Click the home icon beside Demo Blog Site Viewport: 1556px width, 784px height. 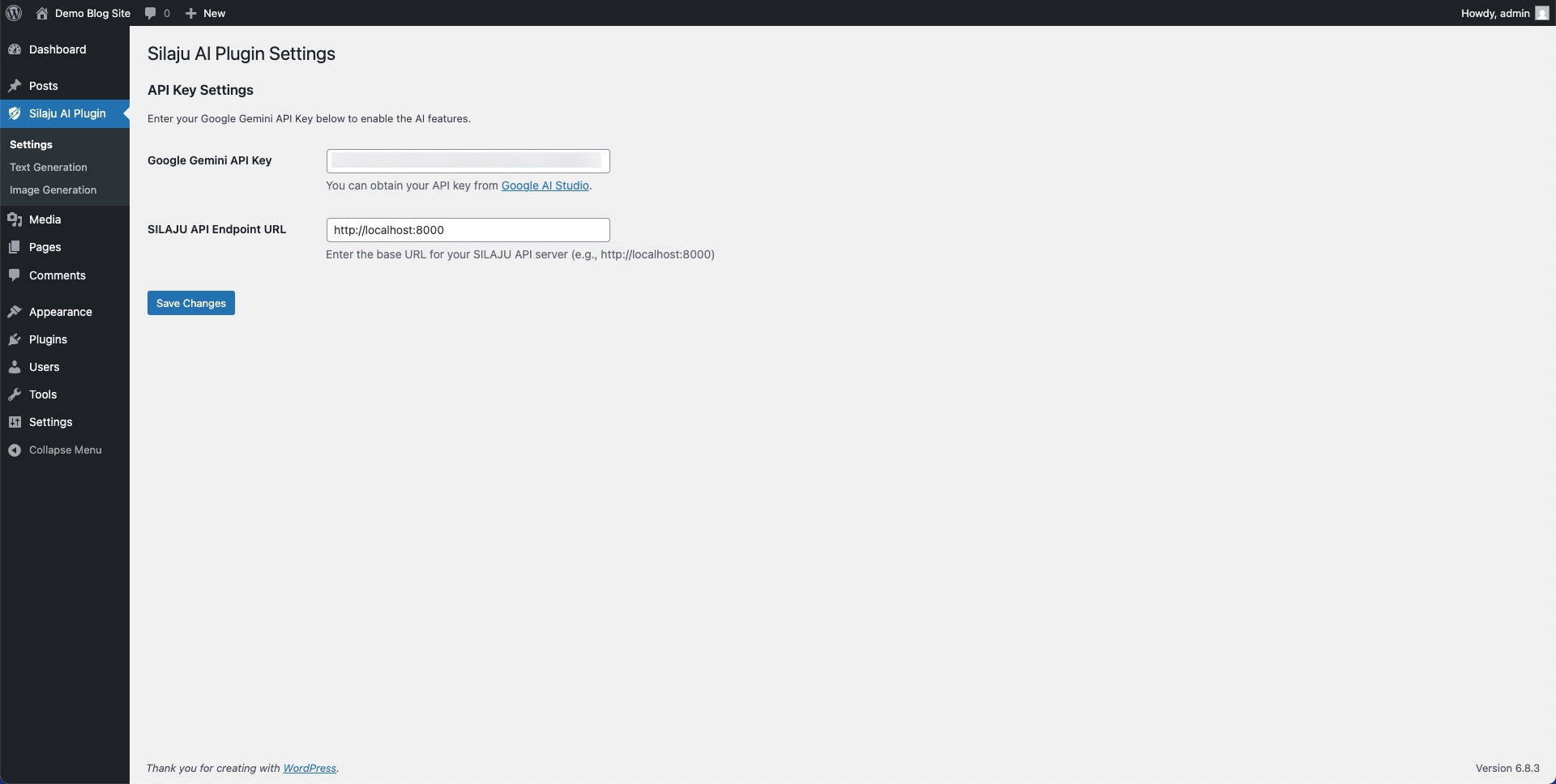click(42, 13)
